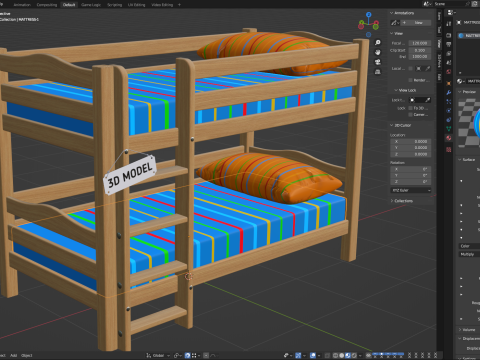Viewport: 480px width, 360px height.
Task: Click the Clip Start value field
Action: tap(419, 50)
